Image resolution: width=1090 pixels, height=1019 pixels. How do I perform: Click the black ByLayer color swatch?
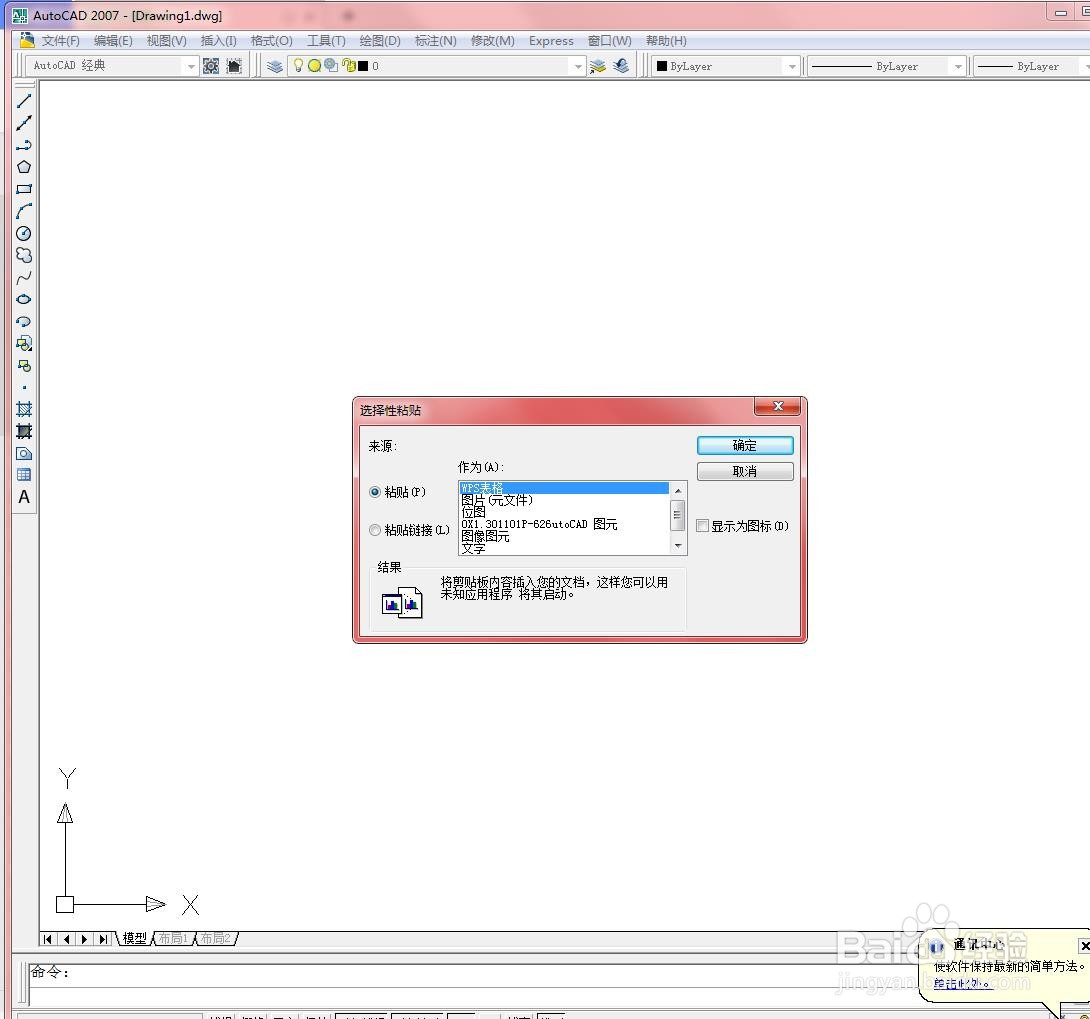(x=662, y=66)
